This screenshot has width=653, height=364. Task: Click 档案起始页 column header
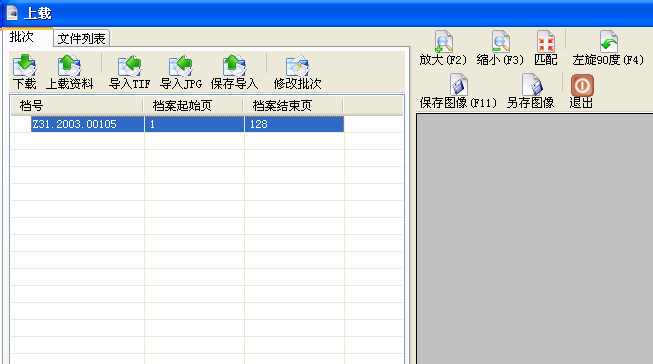pos(193,106)
